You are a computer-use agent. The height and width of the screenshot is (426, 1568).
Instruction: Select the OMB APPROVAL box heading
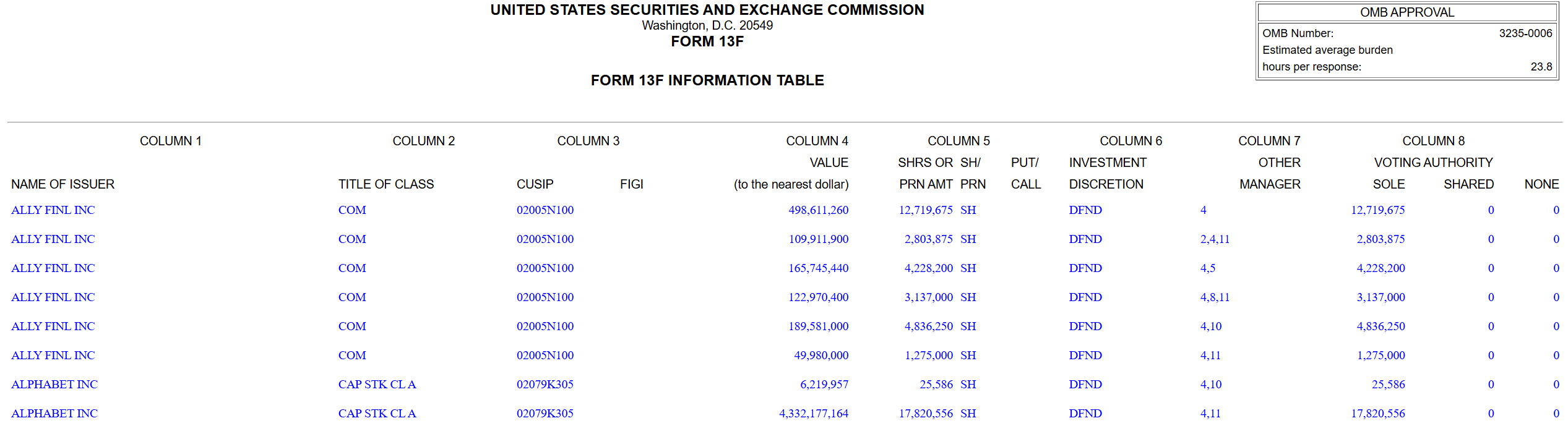(1407, 12)
